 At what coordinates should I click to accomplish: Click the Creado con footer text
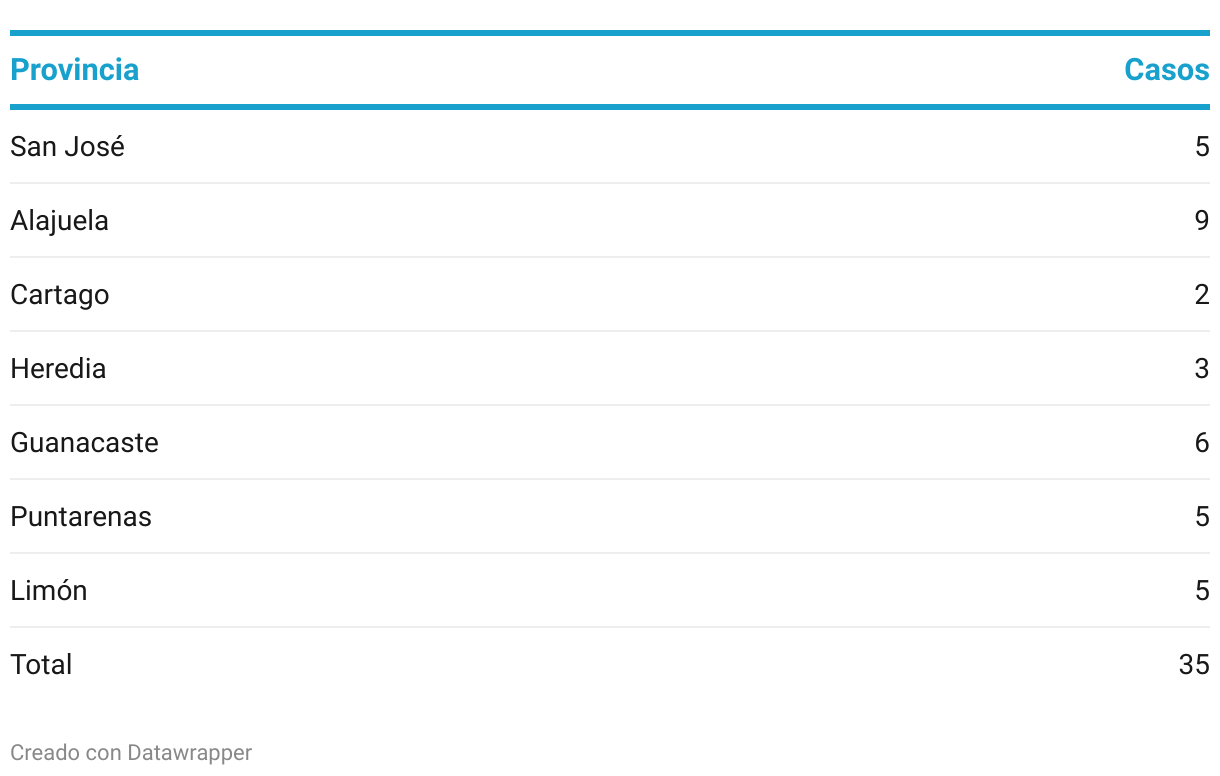click(66, 753)
